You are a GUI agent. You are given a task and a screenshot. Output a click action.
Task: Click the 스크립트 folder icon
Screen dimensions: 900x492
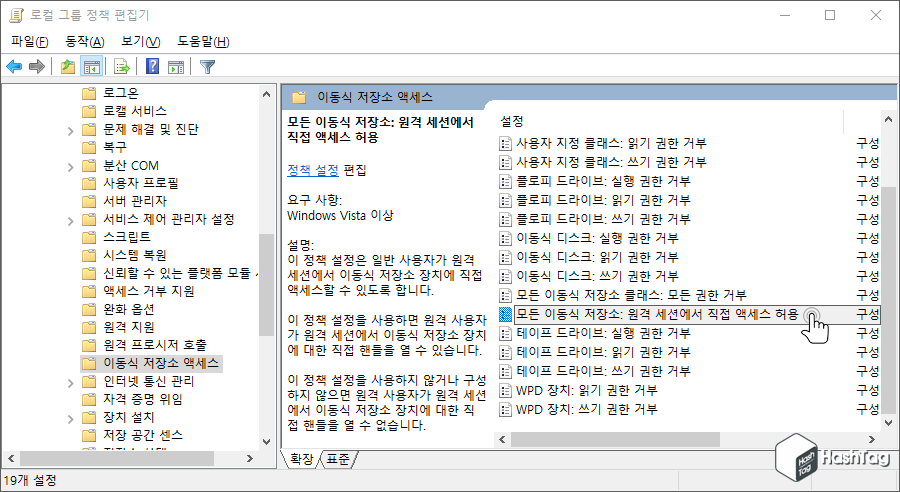tap(89, 237)
